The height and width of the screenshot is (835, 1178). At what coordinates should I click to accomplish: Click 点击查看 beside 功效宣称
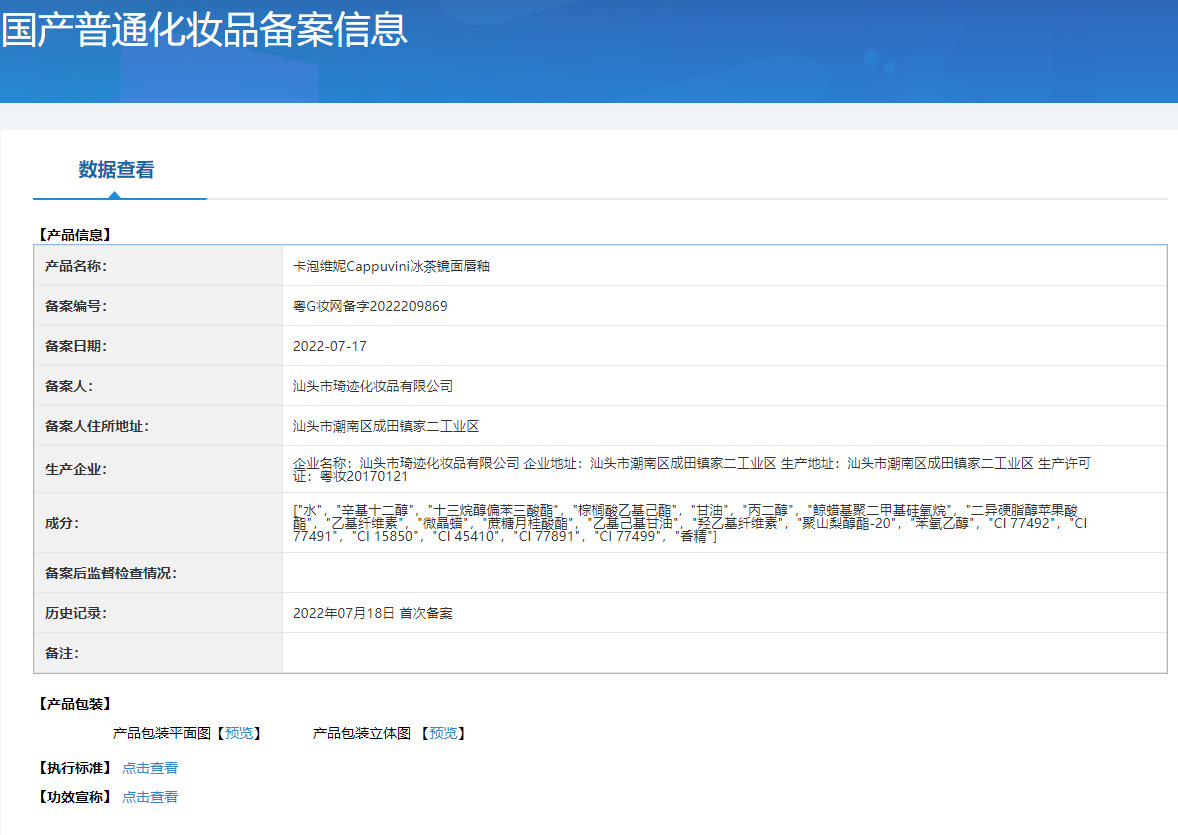[150, 797]
